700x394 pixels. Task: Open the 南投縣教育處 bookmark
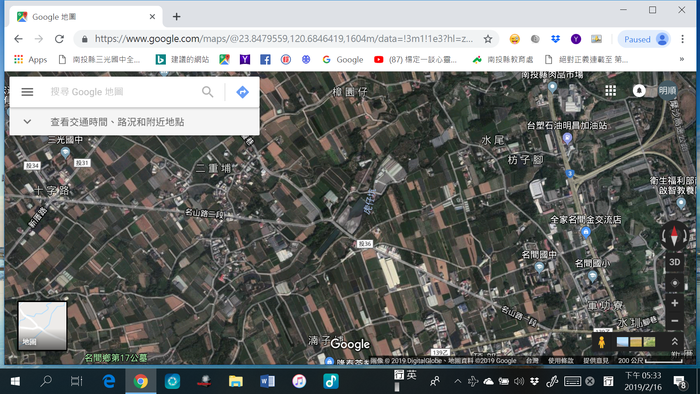(x=503, y=59)
